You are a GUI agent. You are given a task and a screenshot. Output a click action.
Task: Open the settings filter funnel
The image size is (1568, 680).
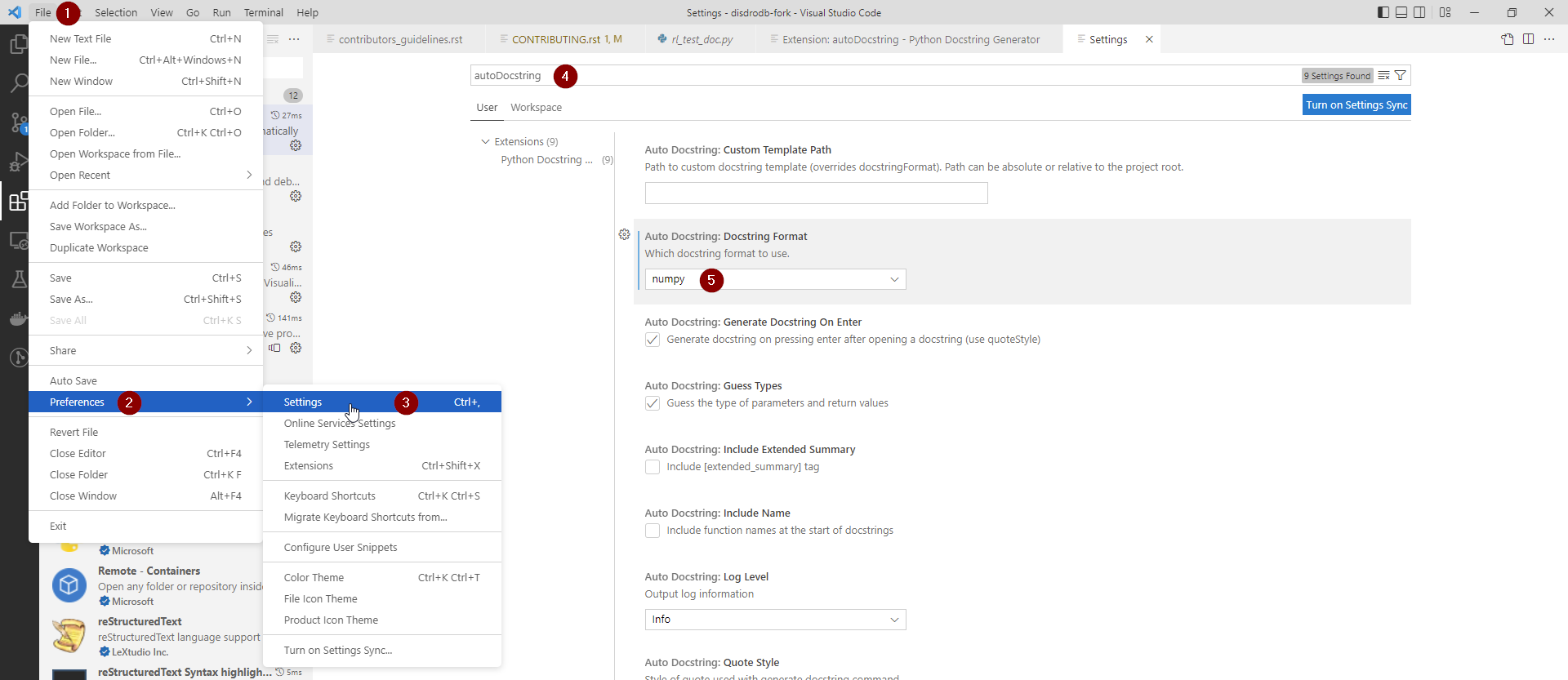pos(1401,76)
